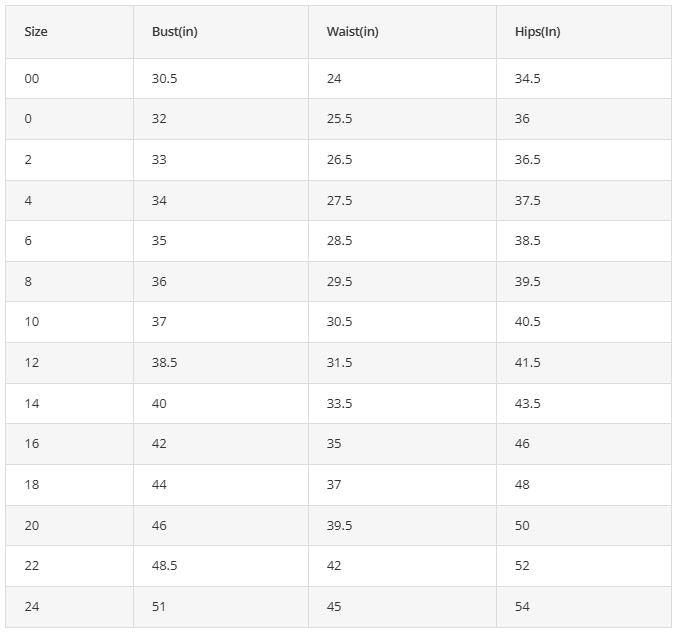Click hips value 46 for size 16
Viewport: 681px width, 635px height.
coord(522,443)
